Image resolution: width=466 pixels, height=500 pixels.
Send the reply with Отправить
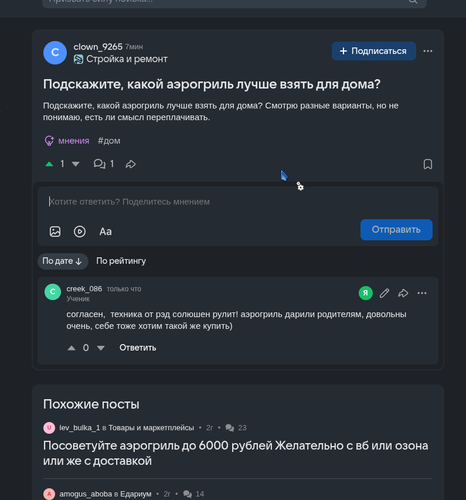pos(396,230)
